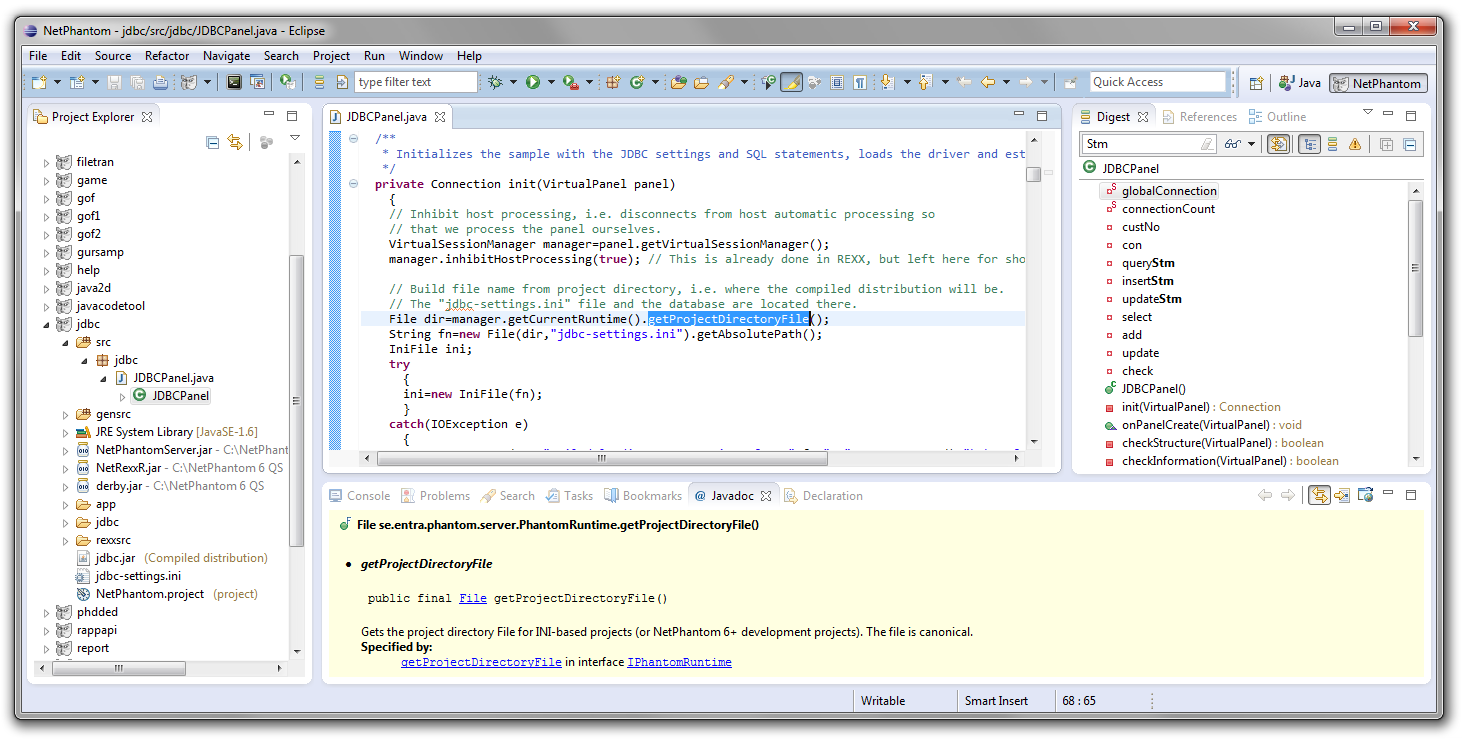Toggle Digest link with editor button
This screenshot has width=1465, height=740.
click(1278, 144)
